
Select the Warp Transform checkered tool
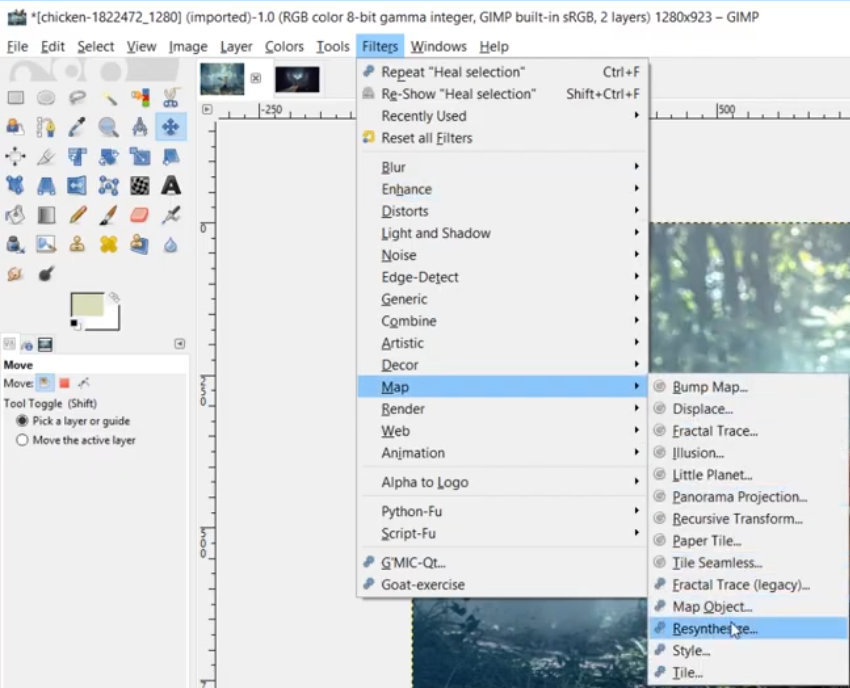click(x=140, y=186)
